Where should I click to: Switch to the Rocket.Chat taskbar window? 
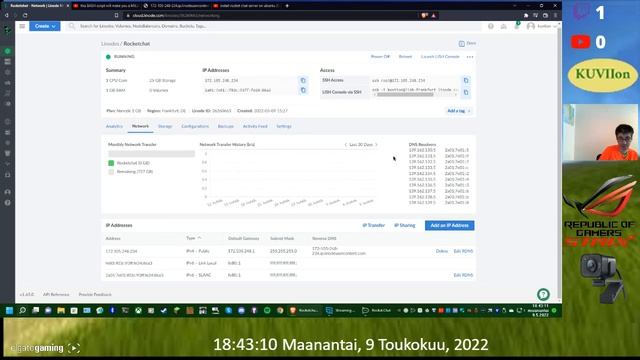click(377, 311)
